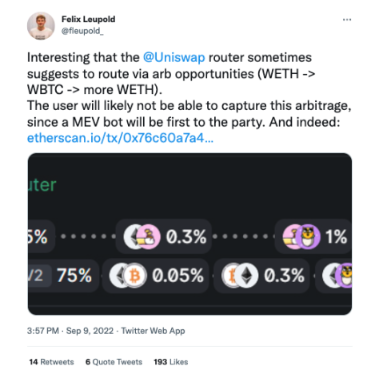Open the etherscan.io transaction link

point(120,138)
